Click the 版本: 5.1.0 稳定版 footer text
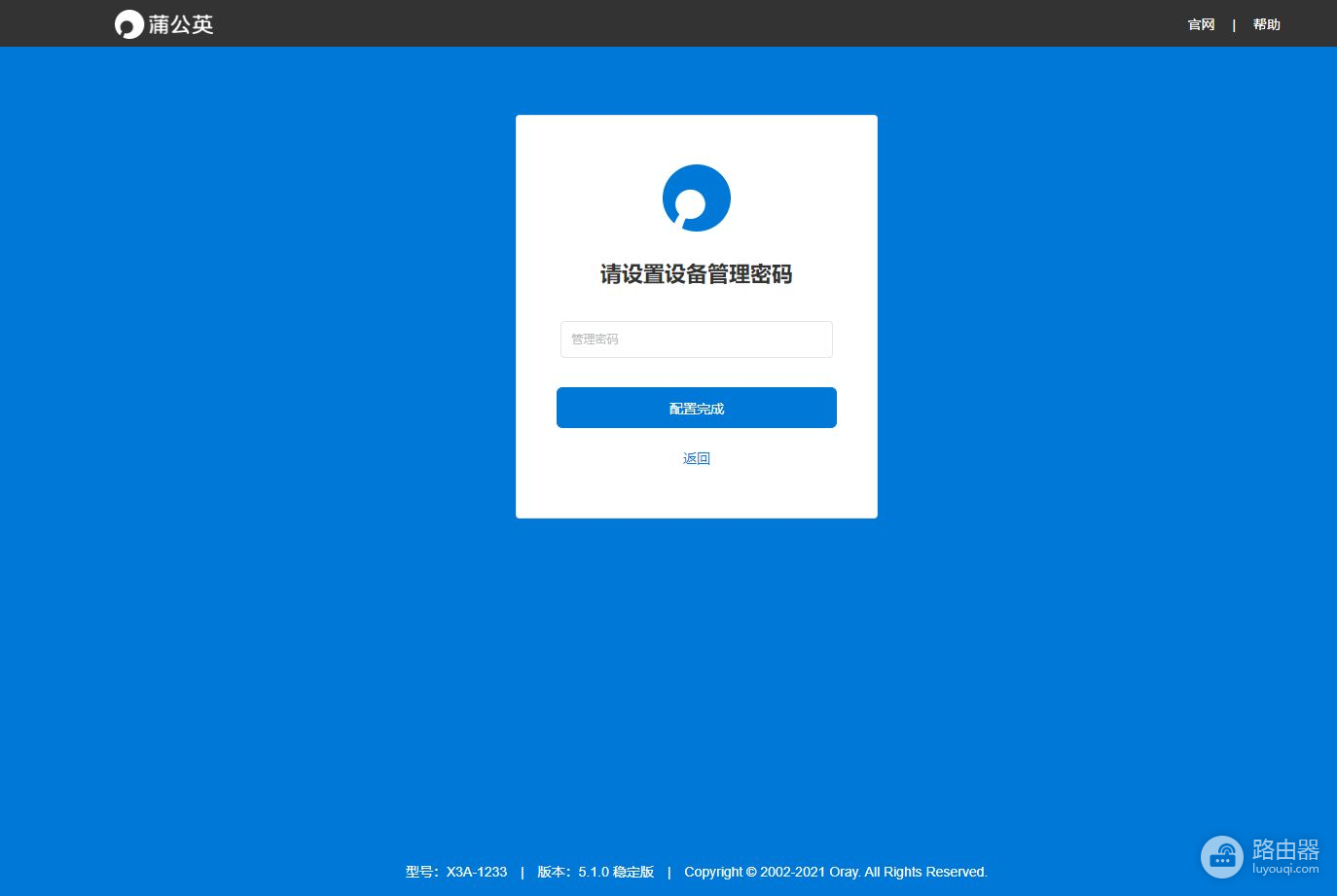This screenshot has width=1337, height=896. 596,872
